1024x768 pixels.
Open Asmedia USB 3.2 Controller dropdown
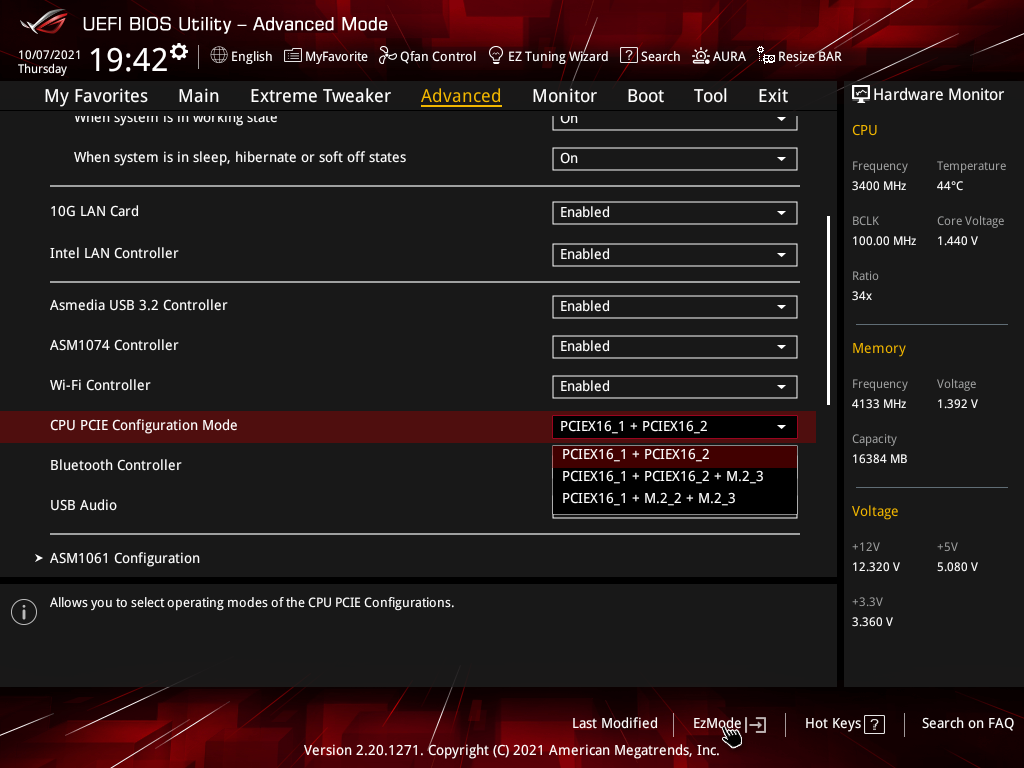tap(675, 307)
